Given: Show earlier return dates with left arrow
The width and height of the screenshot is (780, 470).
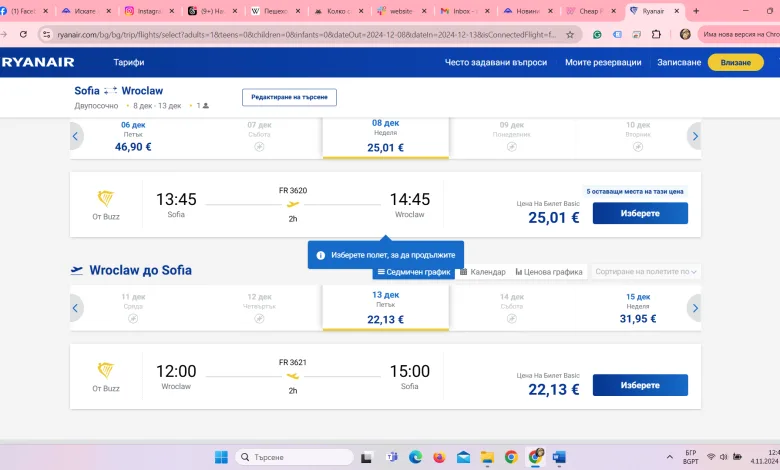Looking at the screenshot, I should click(76, 308).
